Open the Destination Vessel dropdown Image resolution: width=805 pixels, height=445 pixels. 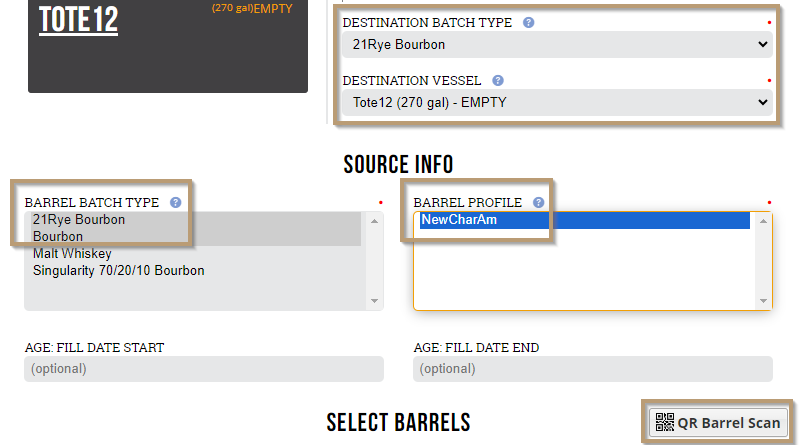557,103
